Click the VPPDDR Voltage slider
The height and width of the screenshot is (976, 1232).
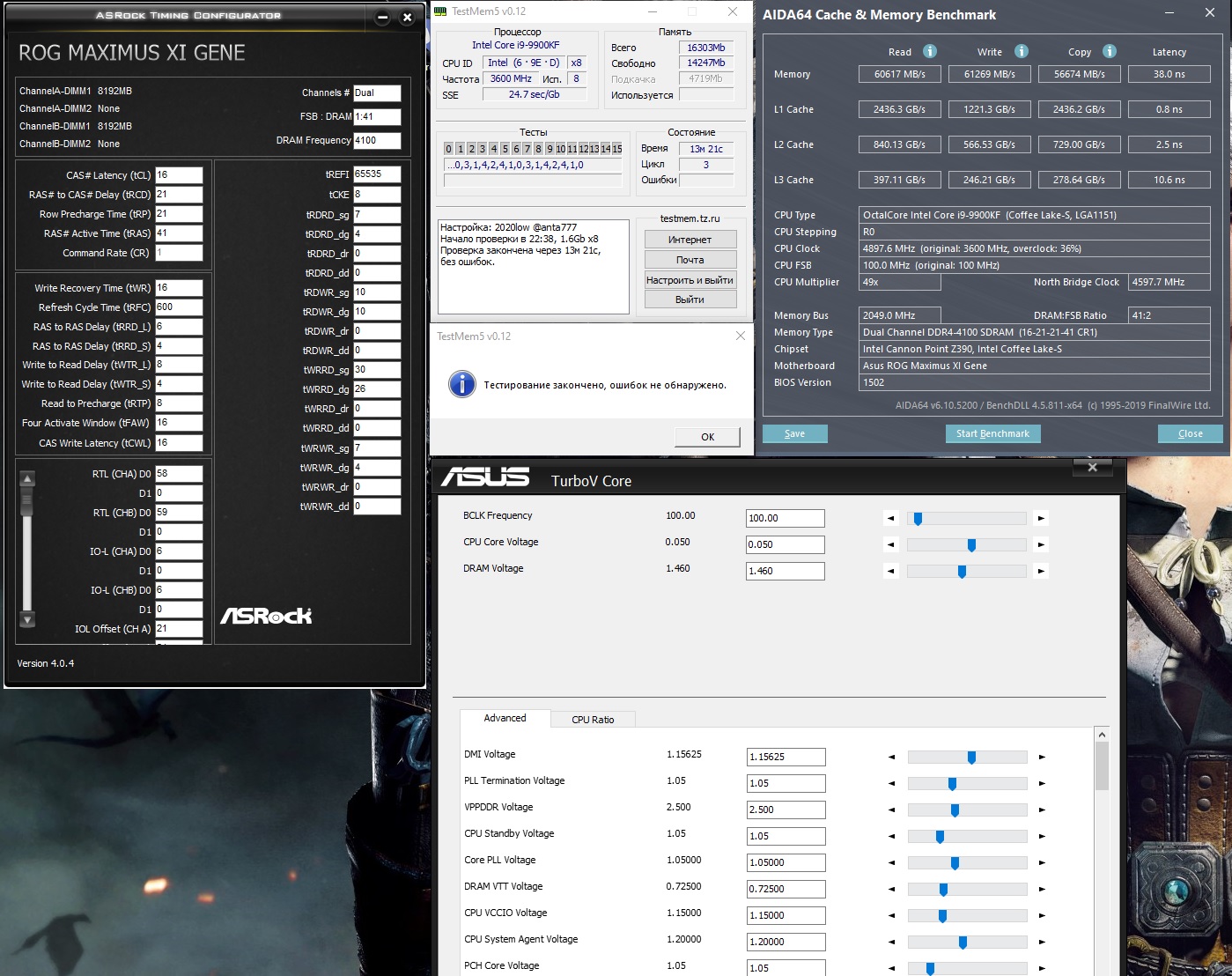(x=966, y=810)
